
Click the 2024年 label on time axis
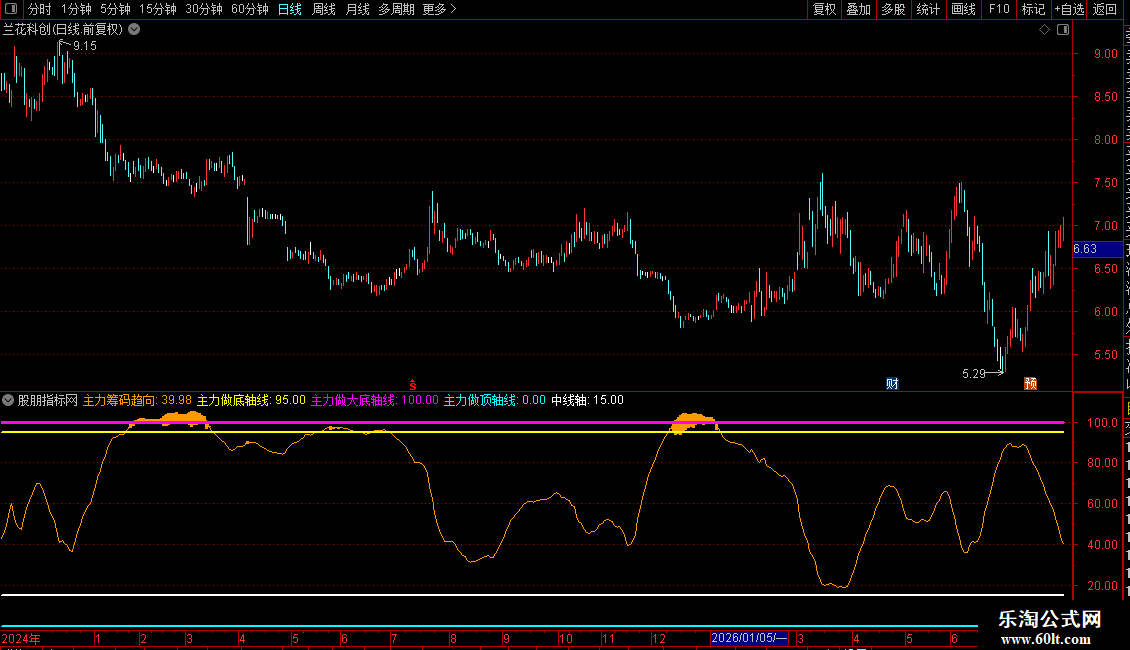point(21,639)
